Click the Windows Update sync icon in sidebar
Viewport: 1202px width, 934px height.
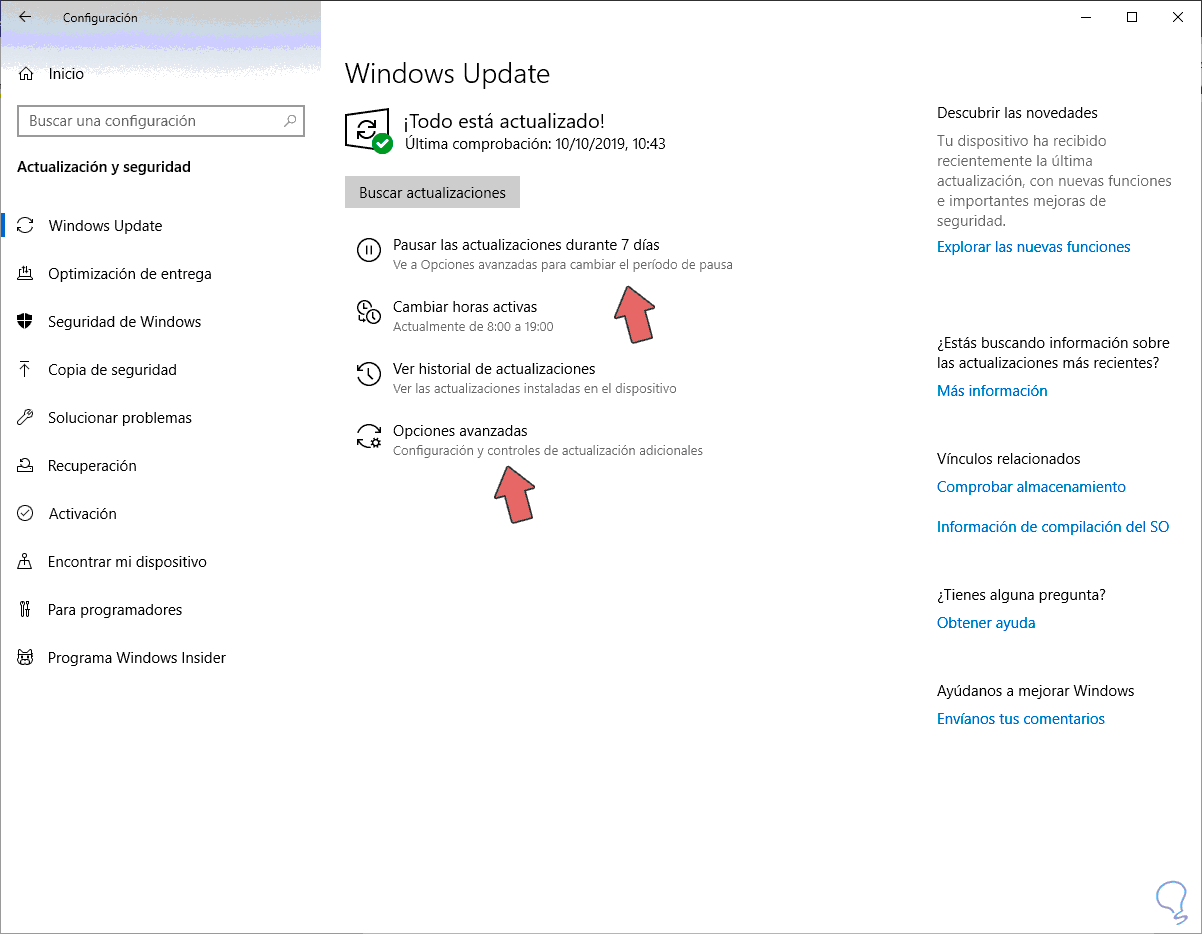point(26,226)
